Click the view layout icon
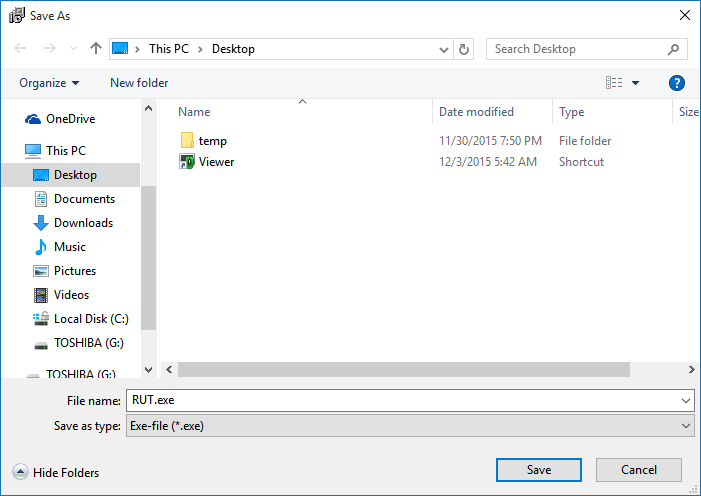 click(x=614, y=83)
